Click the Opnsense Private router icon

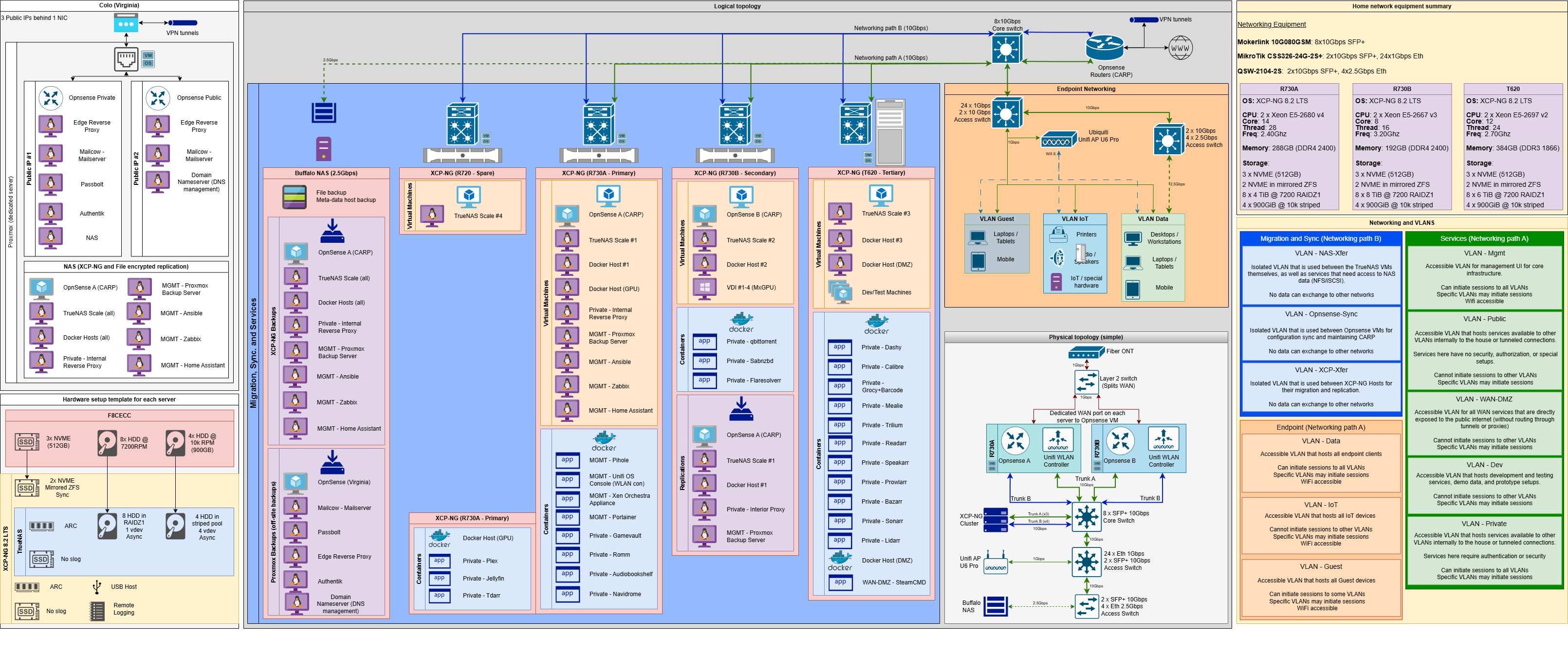click(51, 97)
